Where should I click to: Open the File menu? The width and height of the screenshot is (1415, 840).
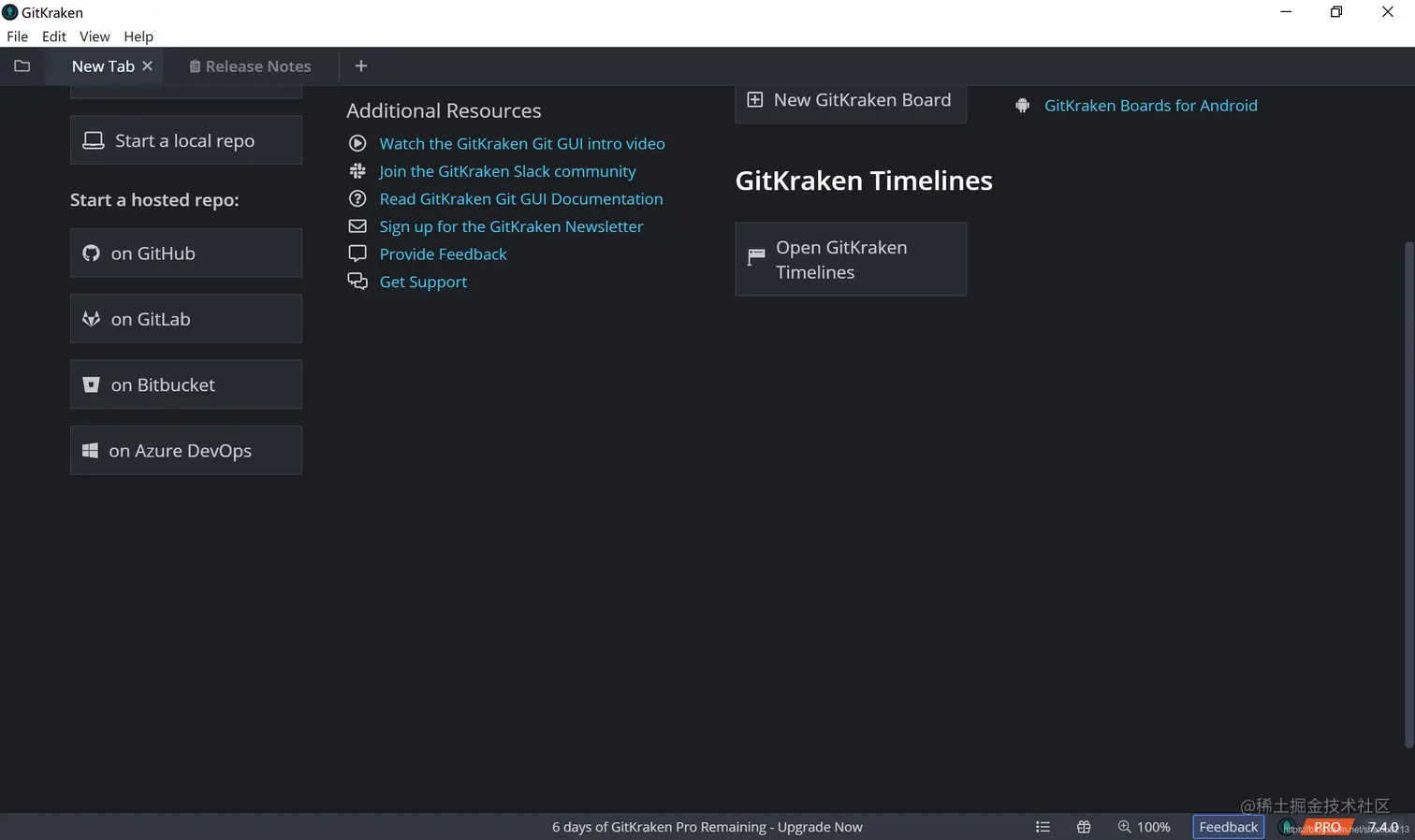18,36
